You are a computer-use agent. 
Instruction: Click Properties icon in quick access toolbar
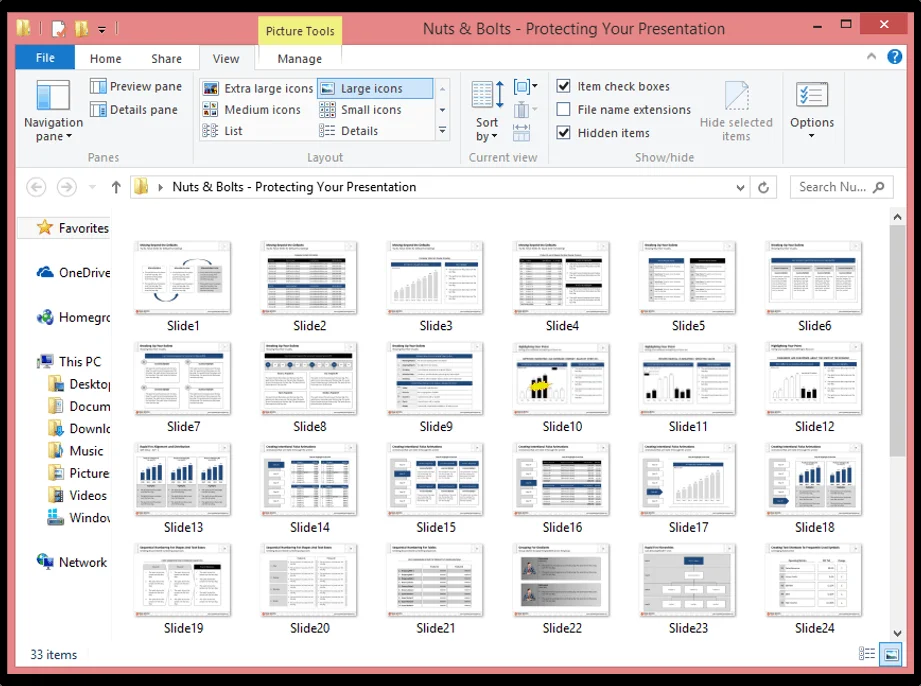click(58, 28)
